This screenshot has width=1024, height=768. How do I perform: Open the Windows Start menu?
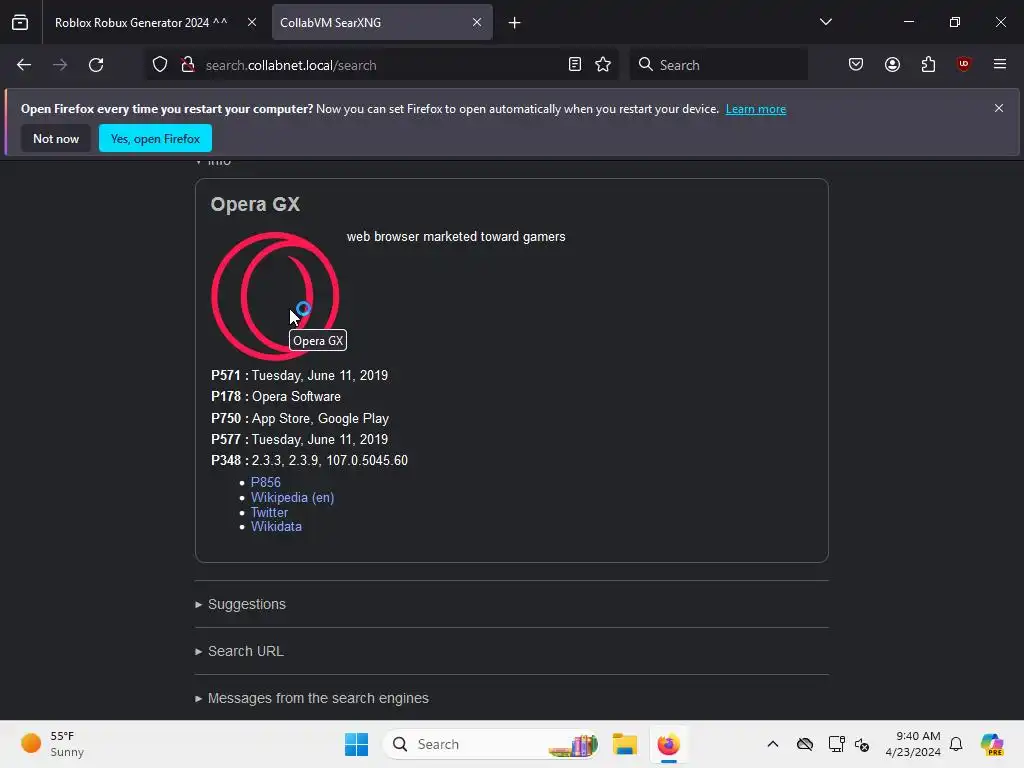(x=357, y=744)
